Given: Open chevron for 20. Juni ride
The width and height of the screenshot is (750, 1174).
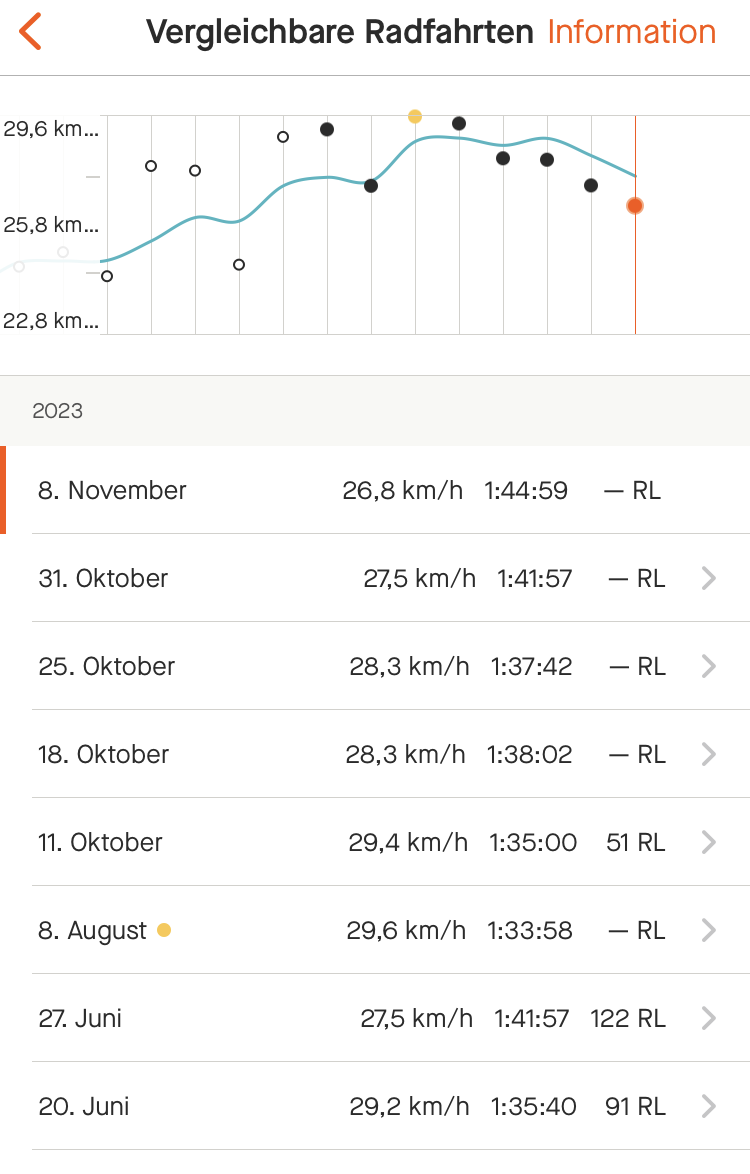Looking at the screenshot, I should (x=709, y=1106).
